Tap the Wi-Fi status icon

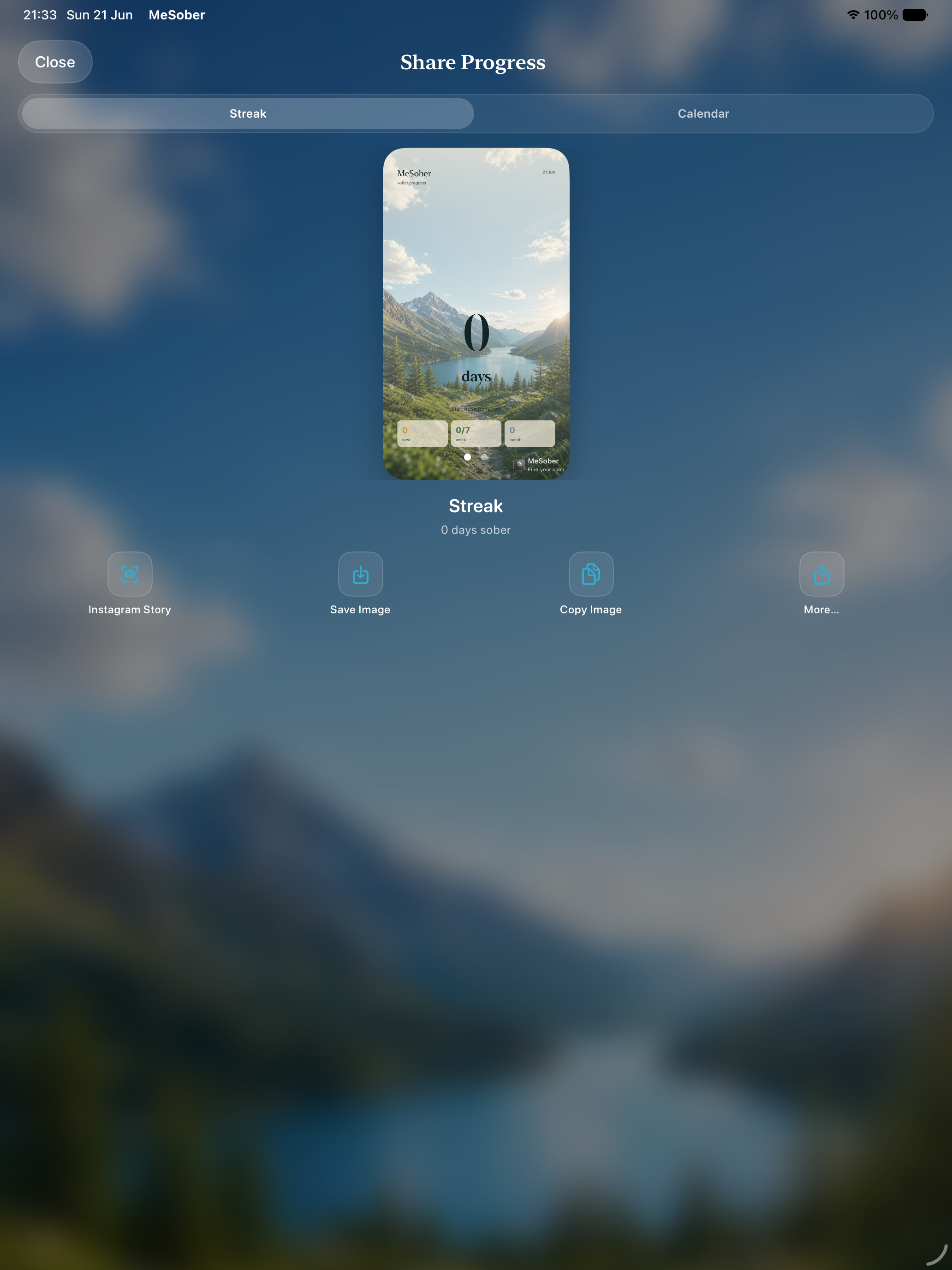853,15
